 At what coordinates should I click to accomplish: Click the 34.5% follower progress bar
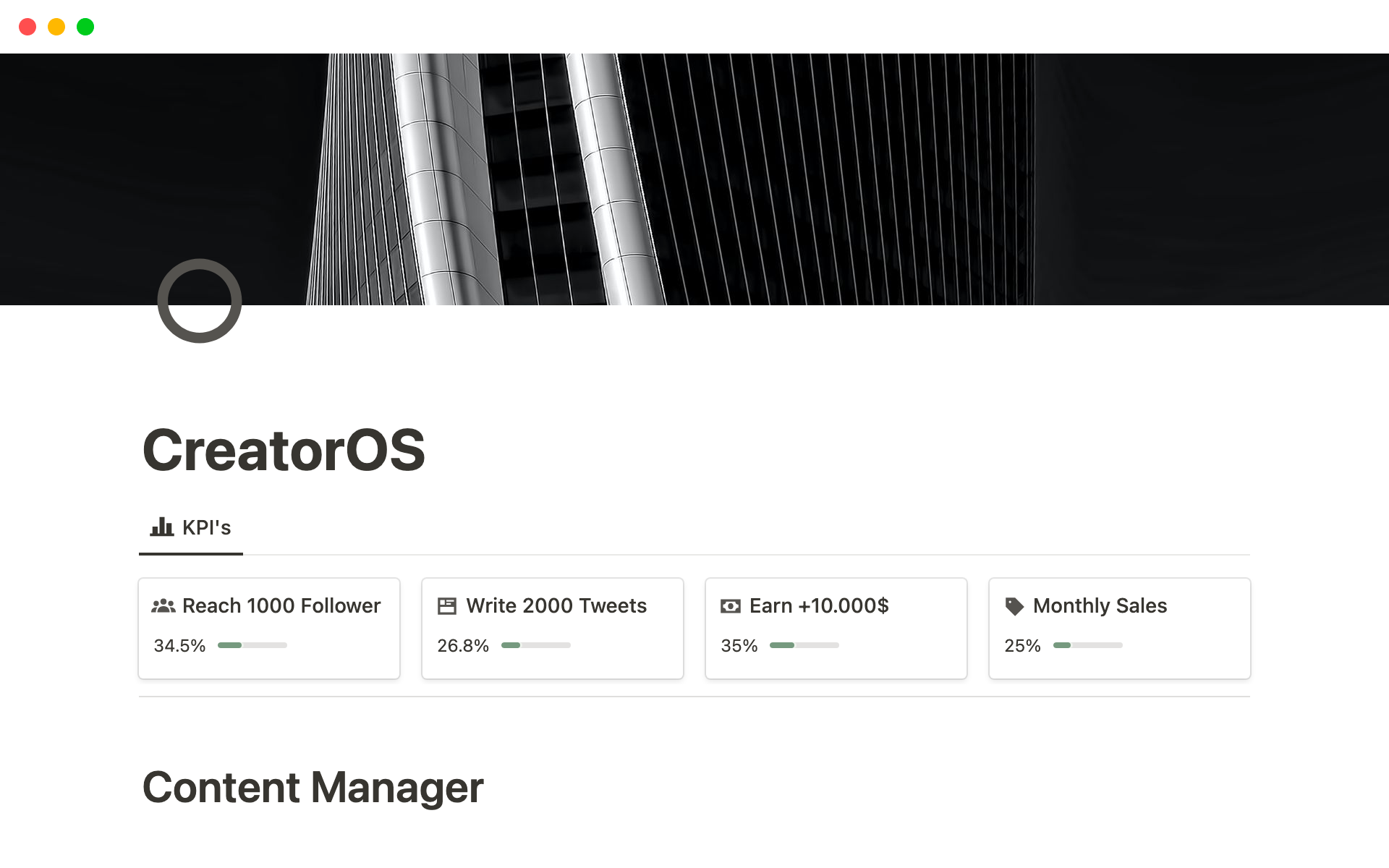click(x=252, y=645)
